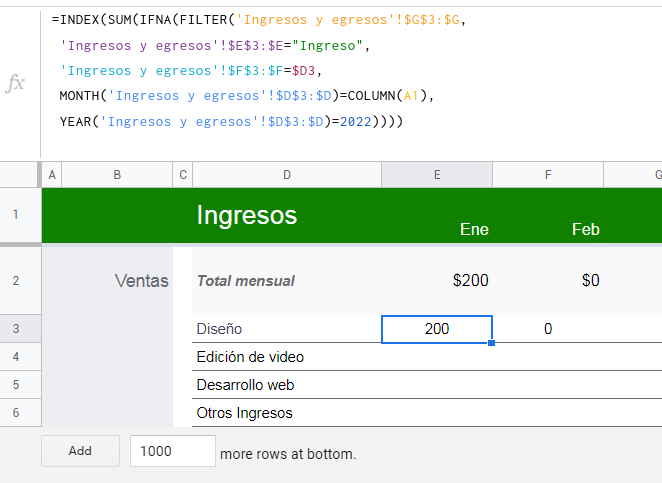
Task: Click the Add rows button
Action: tap(80, 451)
